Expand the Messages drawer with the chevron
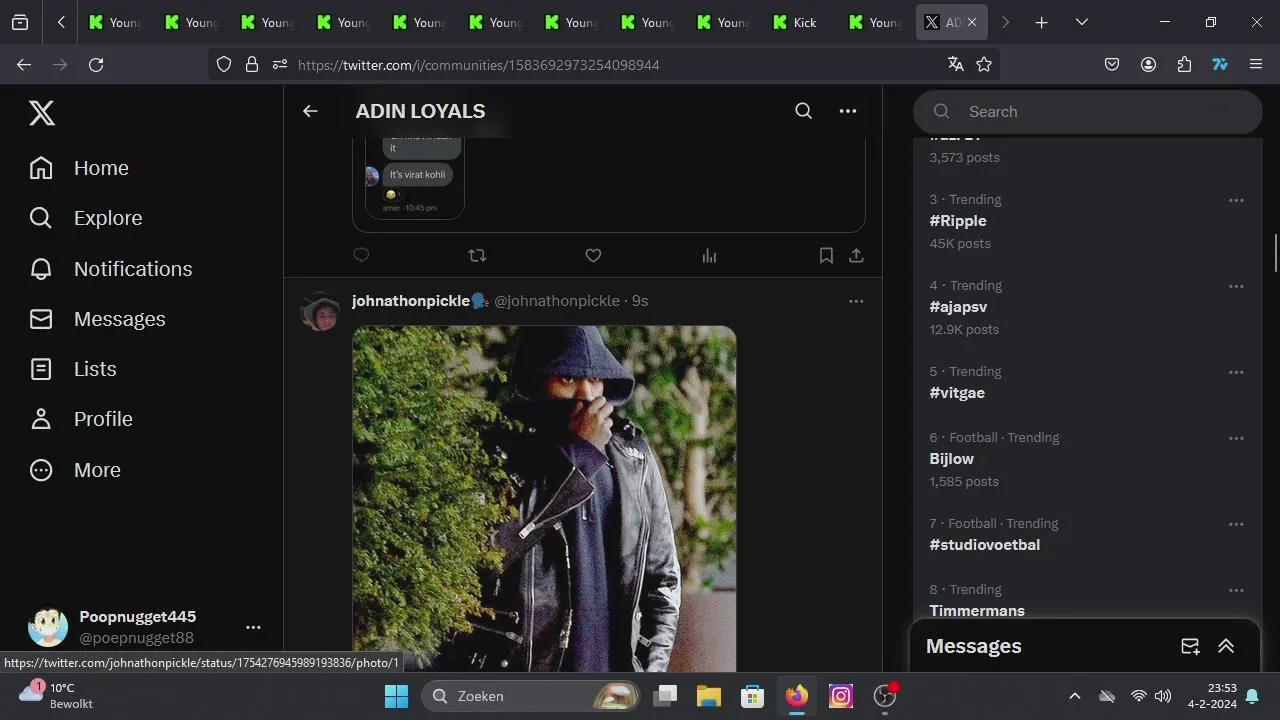Screen dimensions: 1280x720 pyautogui.click(x=1226, y=646)
